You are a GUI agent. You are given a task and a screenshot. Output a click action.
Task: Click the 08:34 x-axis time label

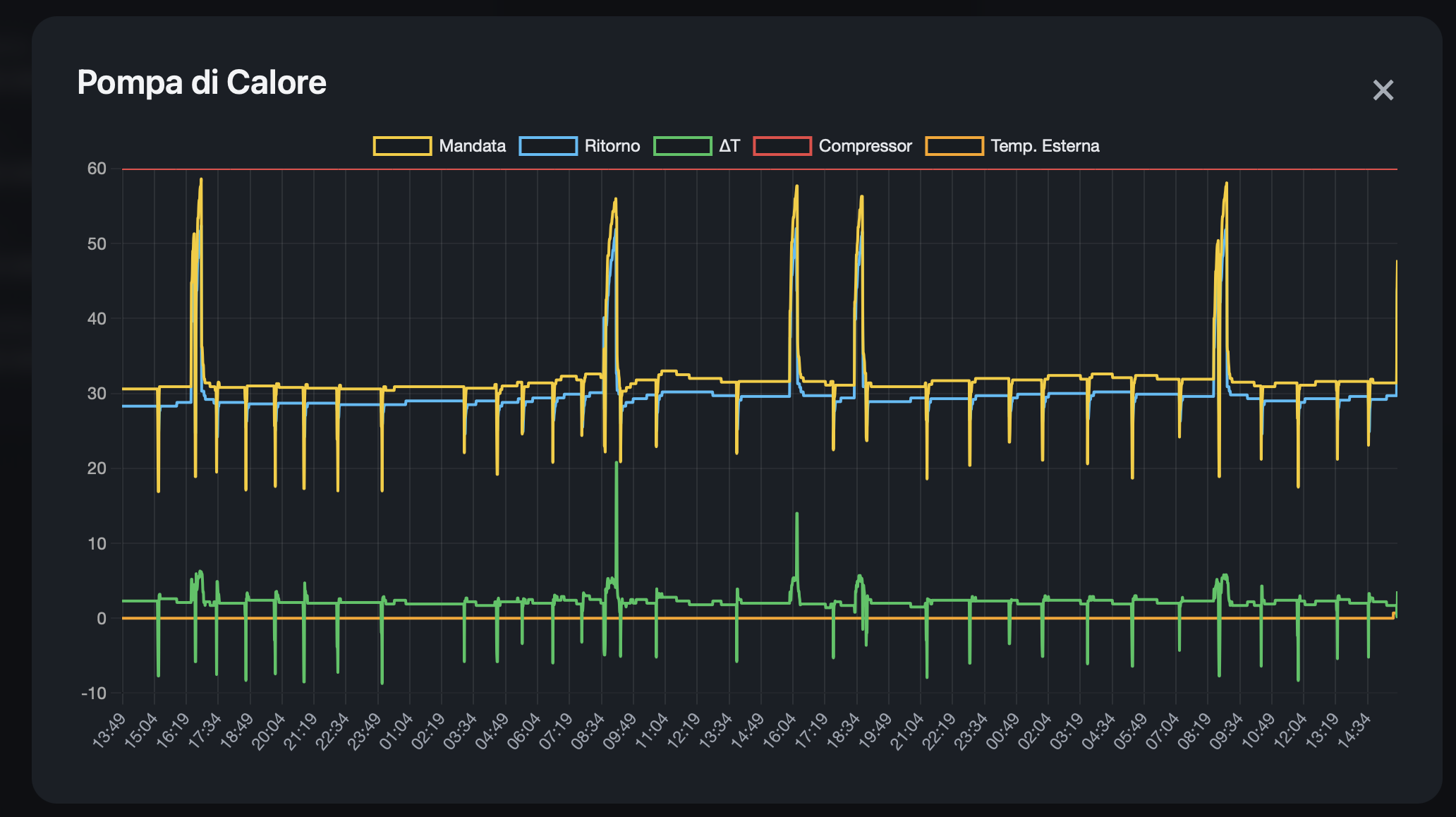point(588,730)
